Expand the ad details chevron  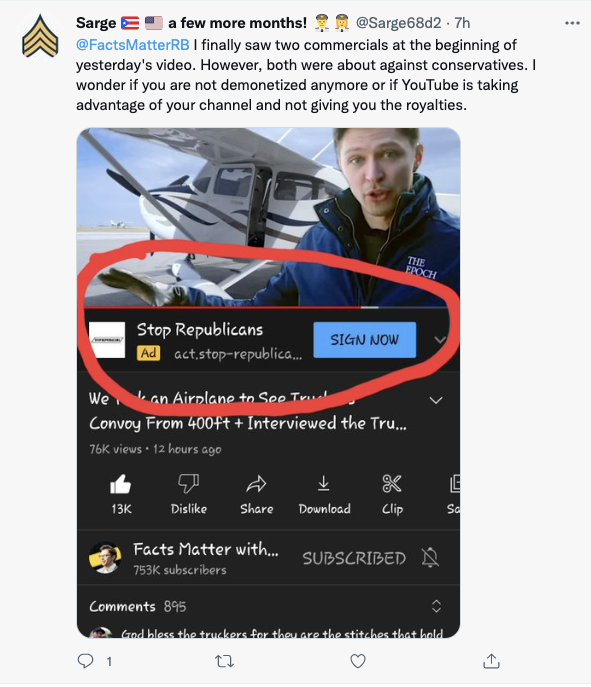click(440, 340)
